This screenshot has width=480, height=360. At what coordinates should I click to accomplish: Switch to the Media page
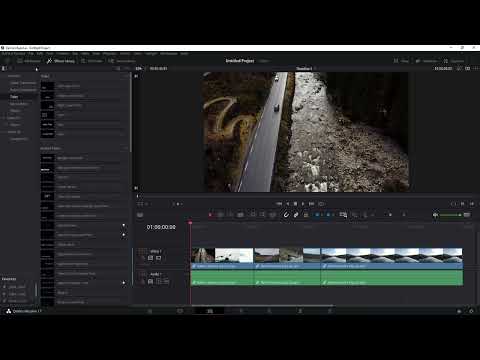coord(150,311)
